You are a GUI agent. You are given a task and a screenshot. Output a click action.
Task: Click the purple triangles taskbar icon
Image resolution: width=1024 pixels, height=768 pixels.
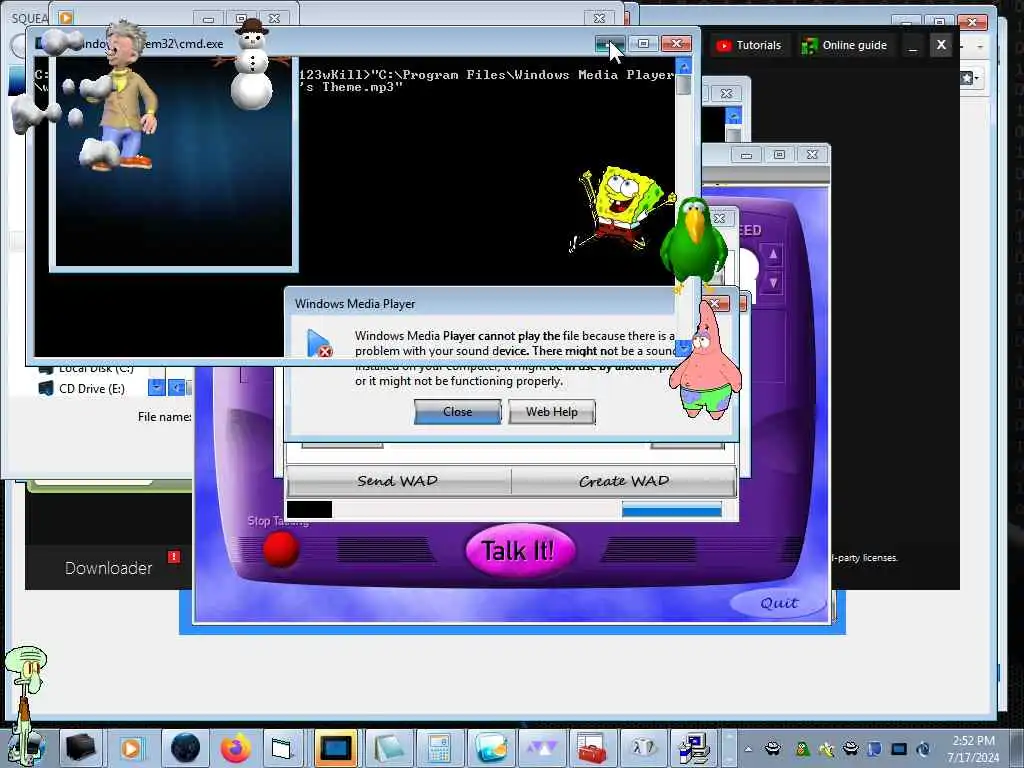pos(541,748)
